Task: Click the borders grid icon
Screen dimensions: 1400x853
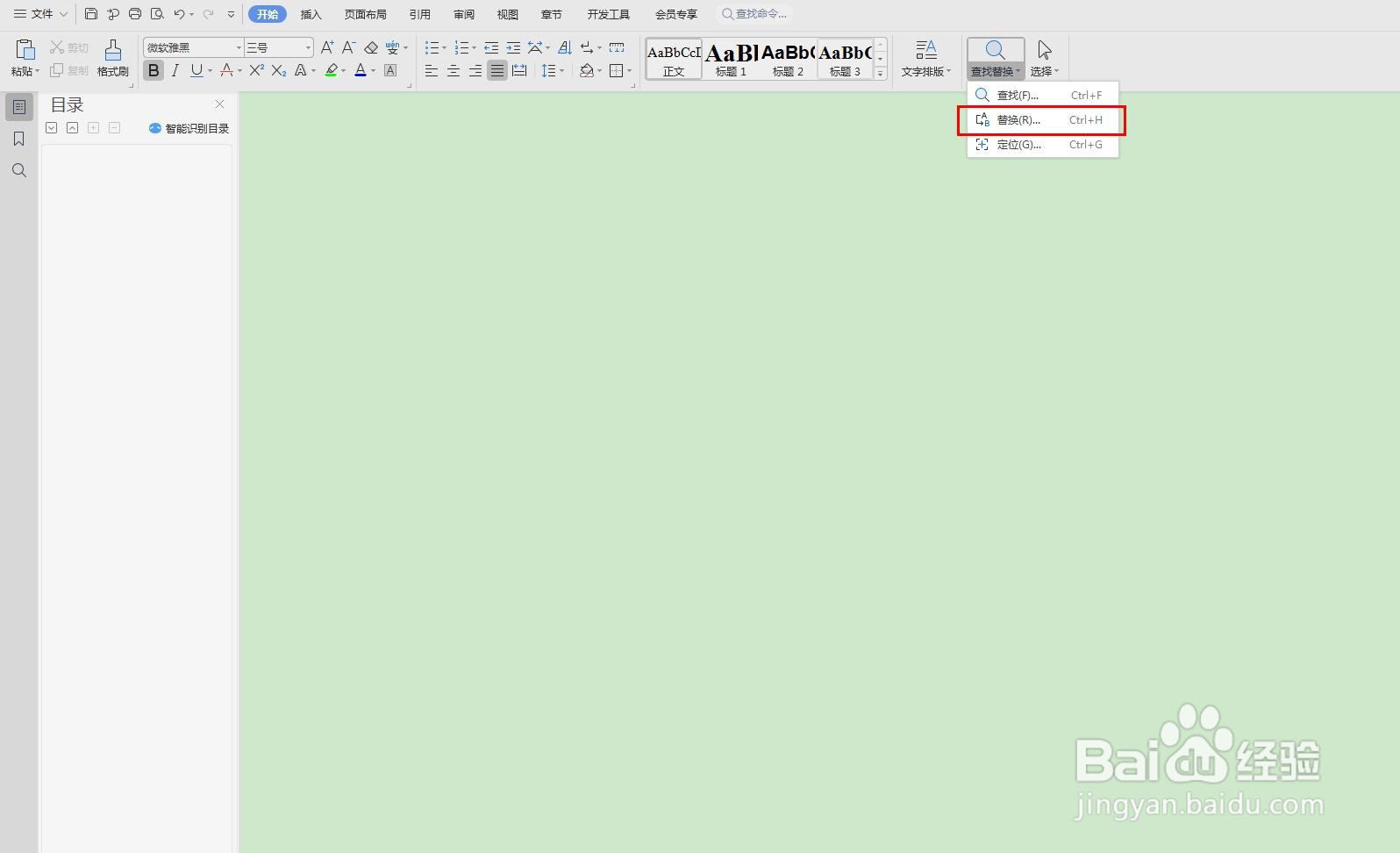Action: [x=616, y=70]
